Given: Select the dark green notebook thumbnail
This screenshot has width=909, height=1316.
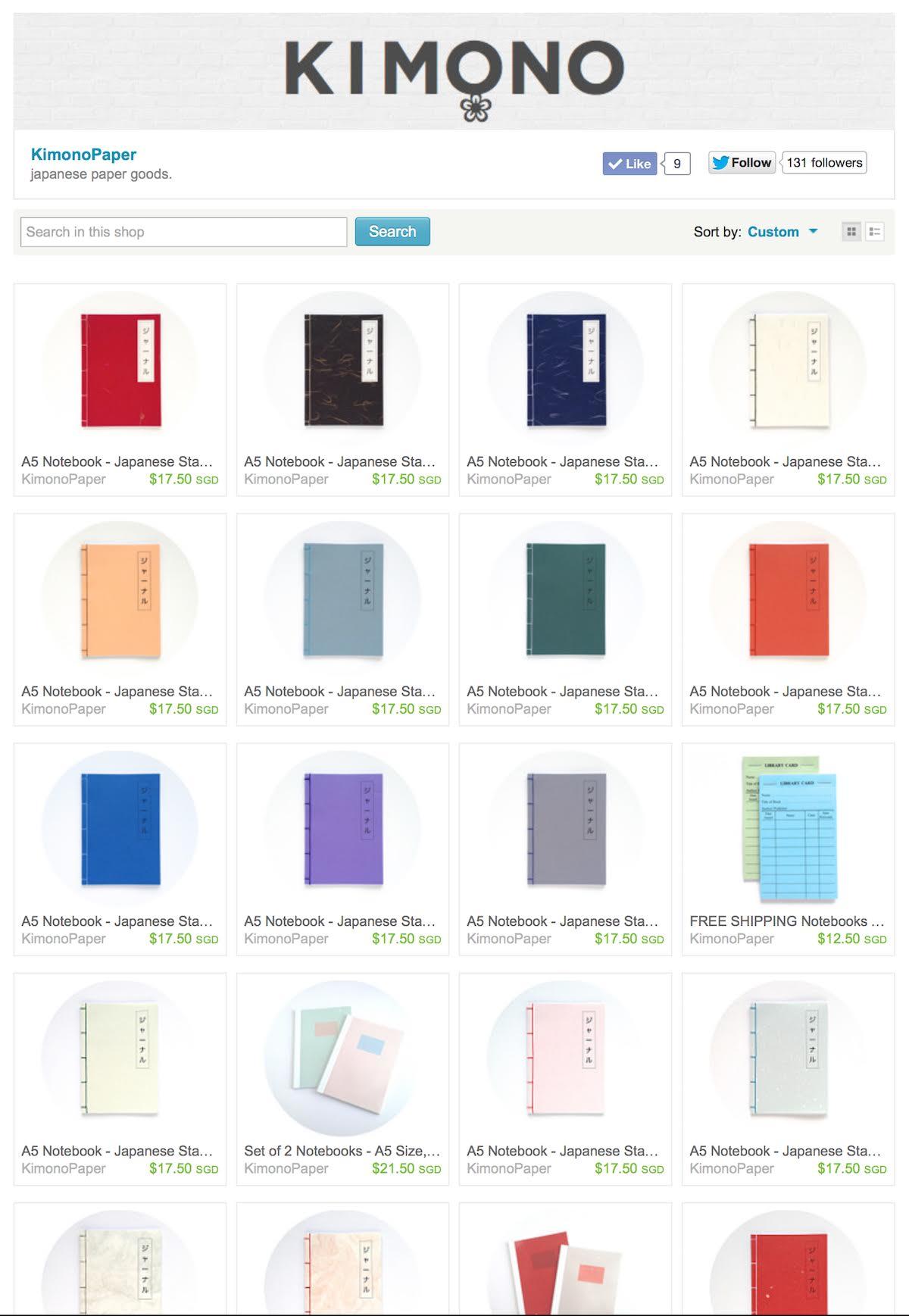Looking at the screenshot, I should pyautogui.click(x=566, y=599).
